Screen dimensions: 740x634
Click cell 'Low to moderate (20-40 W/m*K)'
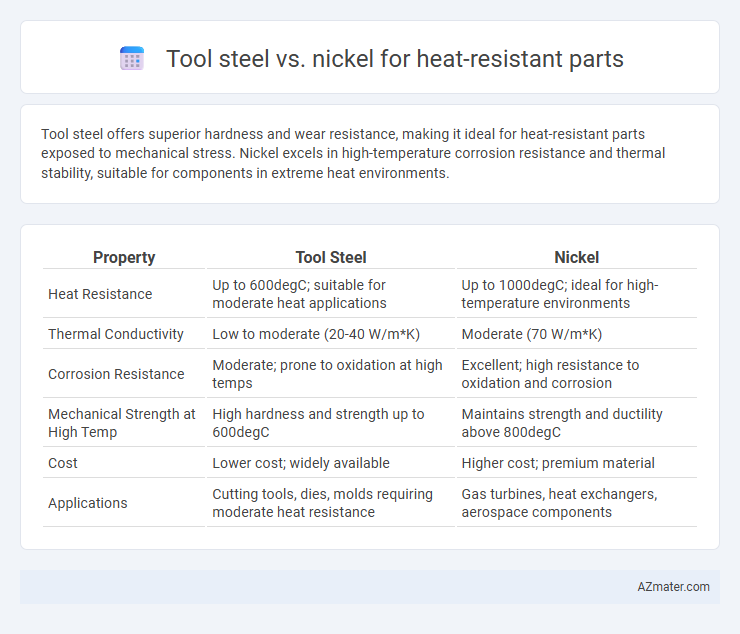(x=316, y=334)
